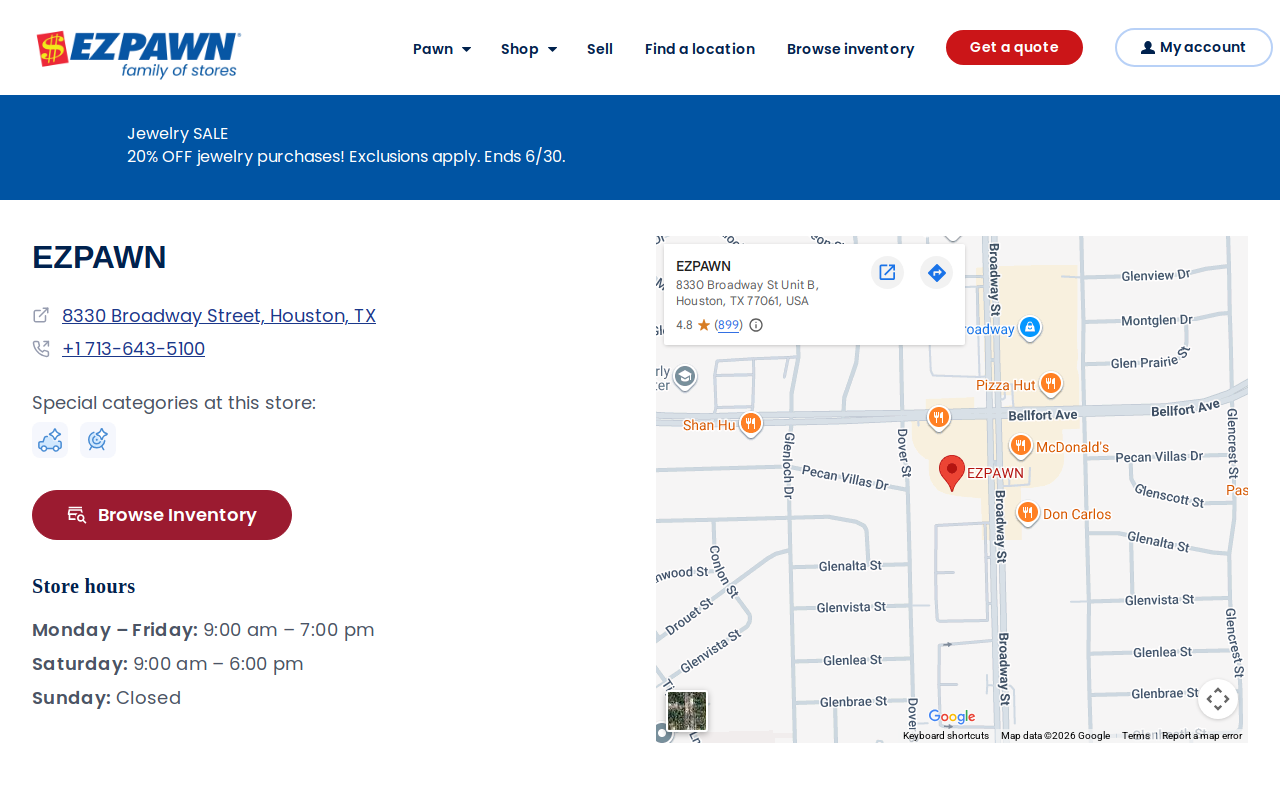Open the Sell page
This screenshot has width=1280, height=800.
[x=600, y=49]
